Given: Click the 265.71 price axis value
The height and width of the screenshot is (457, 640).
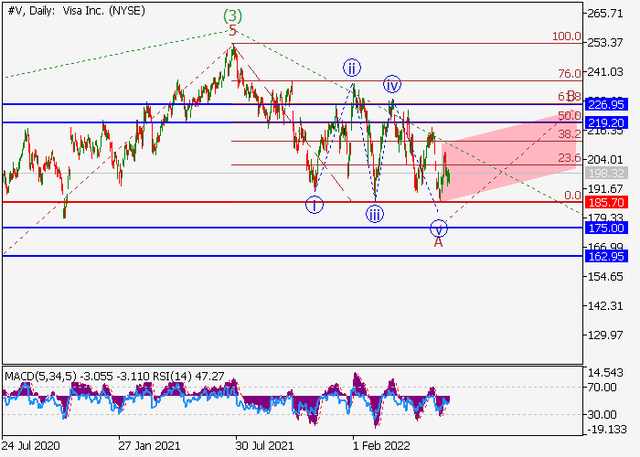Looking at the screenshot, I should coord(605,13).
